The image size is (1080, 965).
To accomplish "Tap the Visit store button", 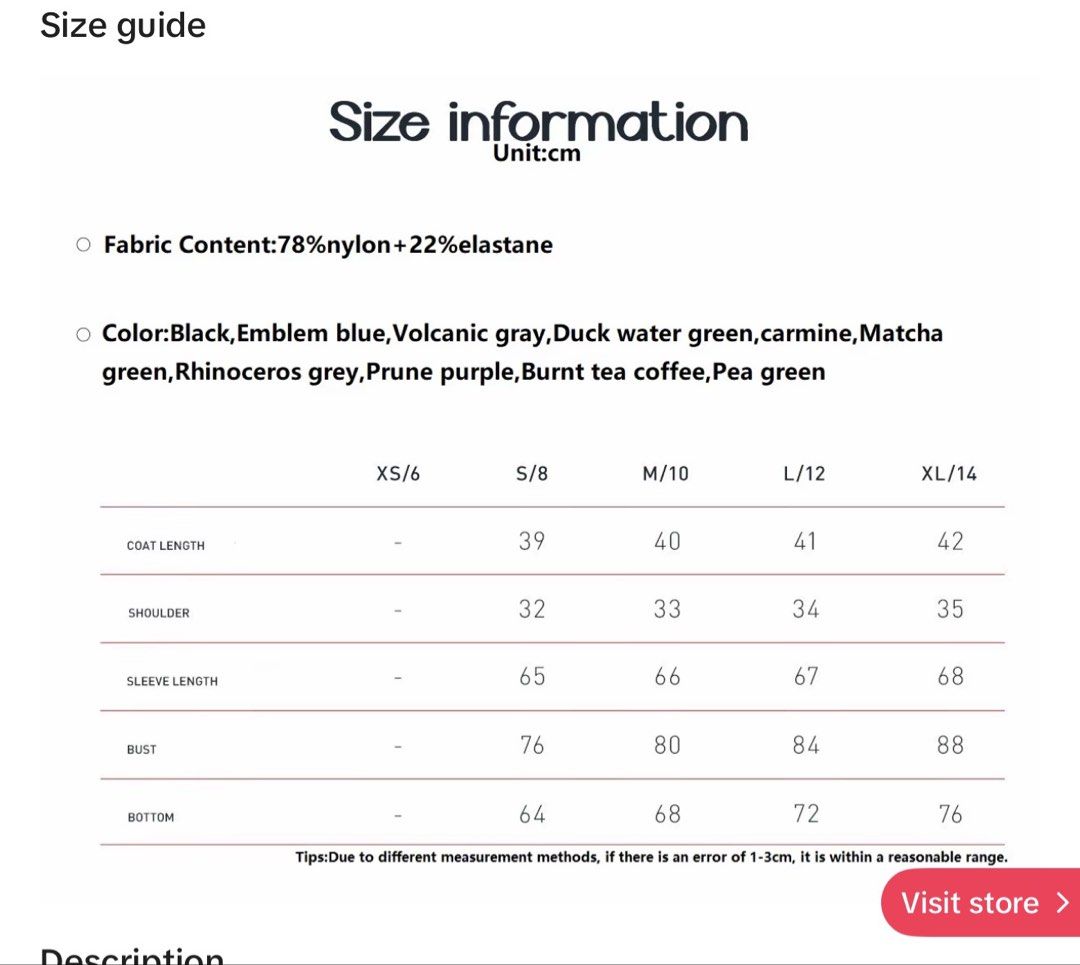I will point(981,902).
